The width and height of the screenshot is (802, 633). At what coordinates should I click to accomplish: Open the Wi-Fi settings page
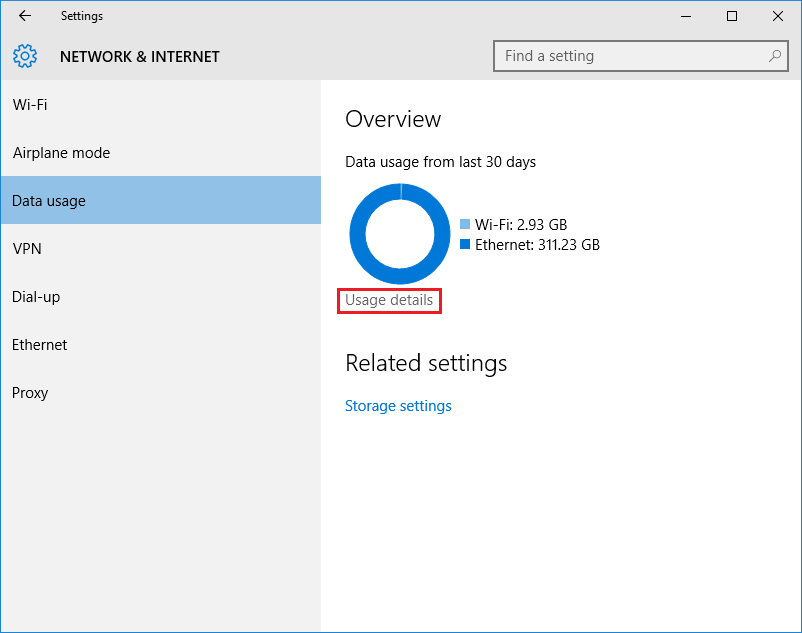coord(30,105)
